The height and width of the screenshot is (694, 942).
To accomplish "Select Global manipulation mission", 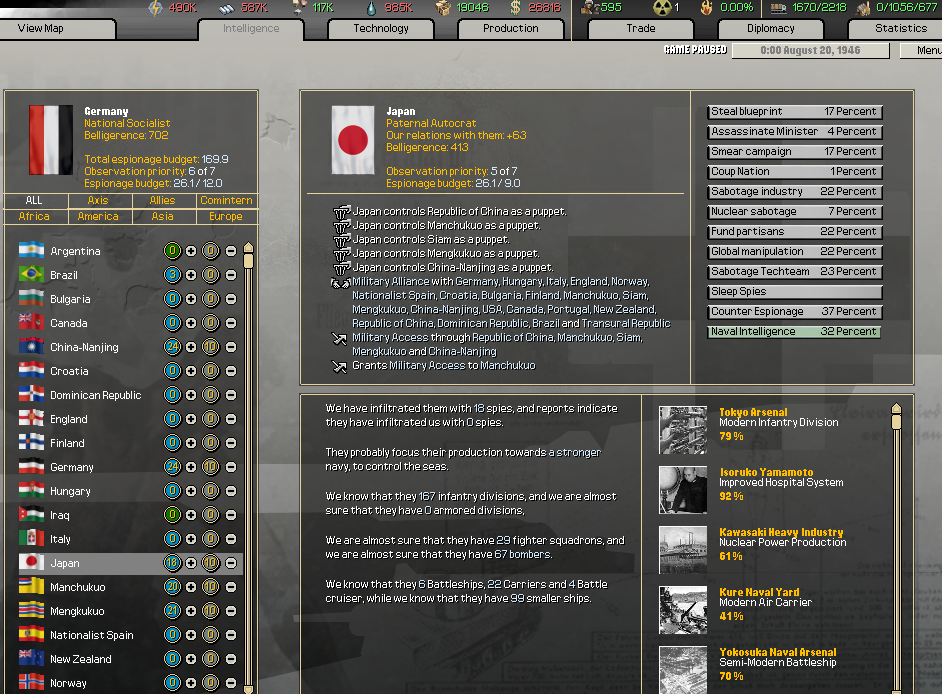I will pyautogui.click(x=794, y=252).
